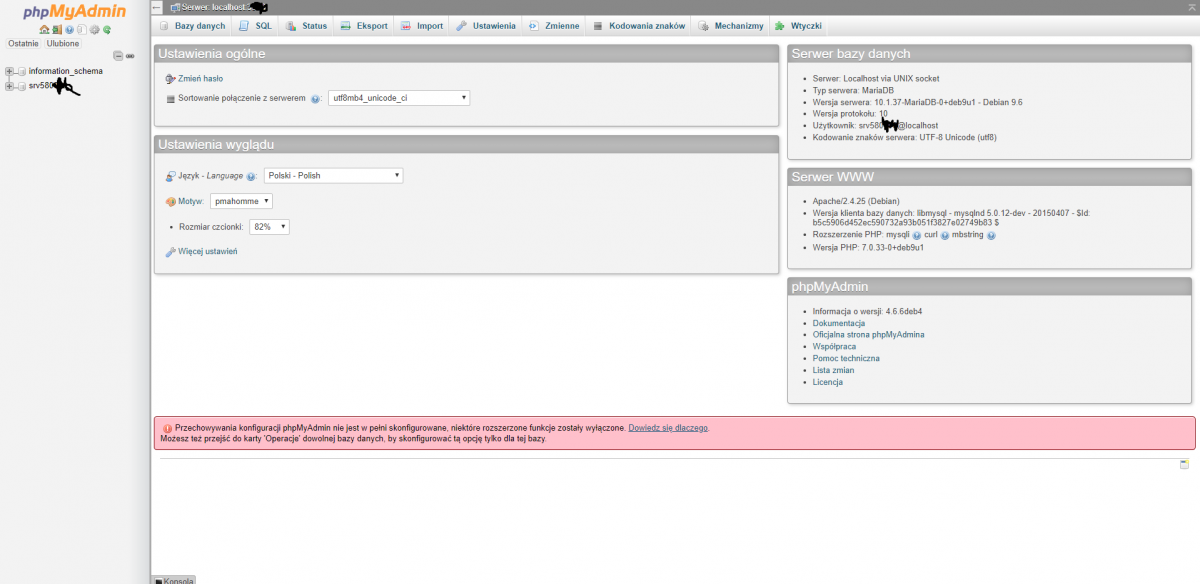The image size is (1200, 584).
Task: Open the MySQL documentation page icon in sidebar
Action: pyautogui.click(x=82, y=30)
